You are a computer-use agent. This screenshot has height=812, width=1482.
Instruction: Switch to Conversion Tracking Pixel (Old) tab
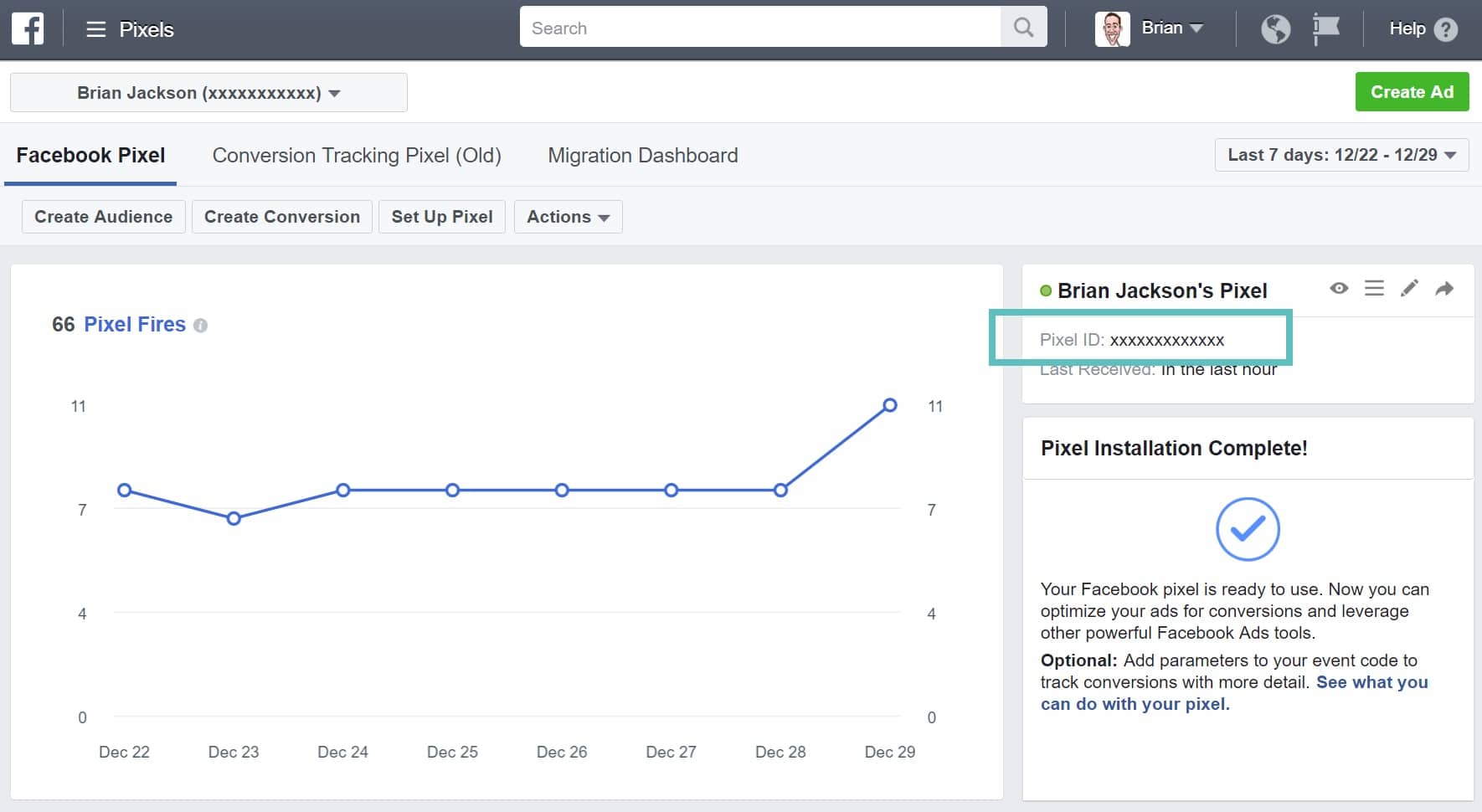357,155
